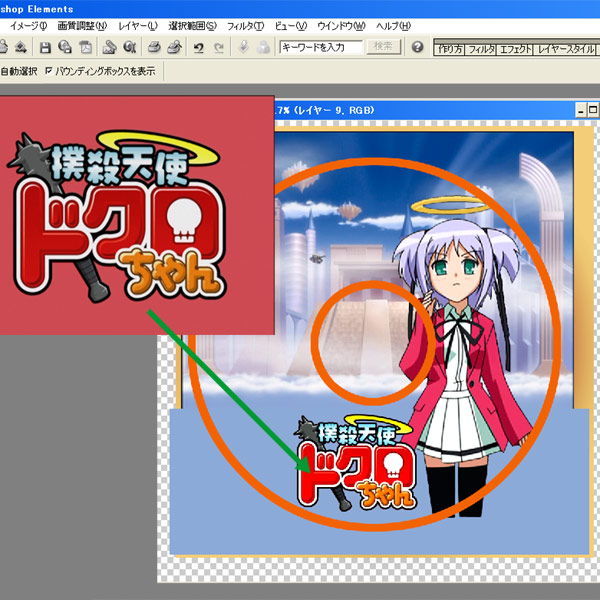Open Save for Web via its toolbar icon
600x600 pixels.
(65, 47)
